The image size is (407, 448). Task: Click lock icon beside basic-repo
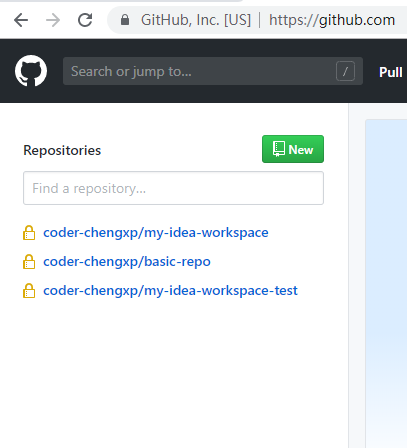tap(29, 262)
